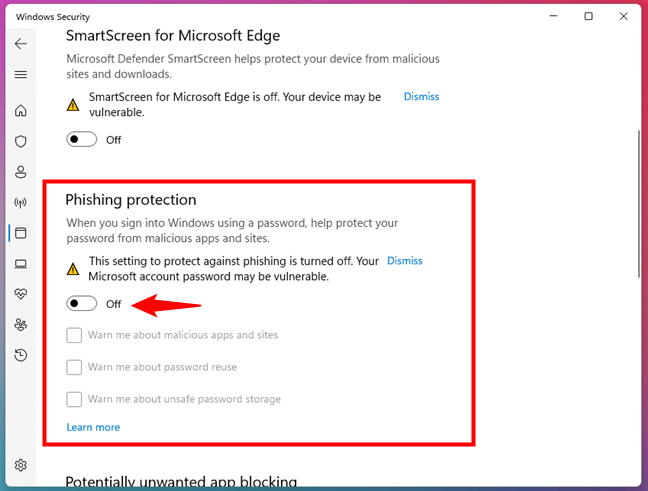Viewport: 648px width, 491px height.
Task: Open Settings gear in sidebar
Action: 21,465
